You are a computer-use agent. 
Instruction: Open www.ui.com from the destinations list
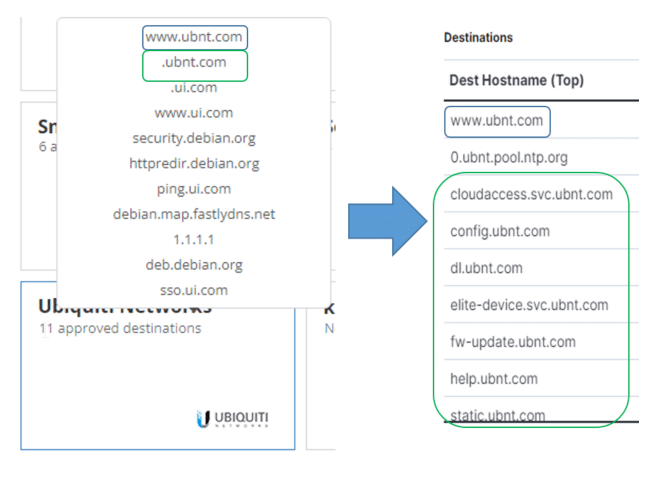(194, 113)
